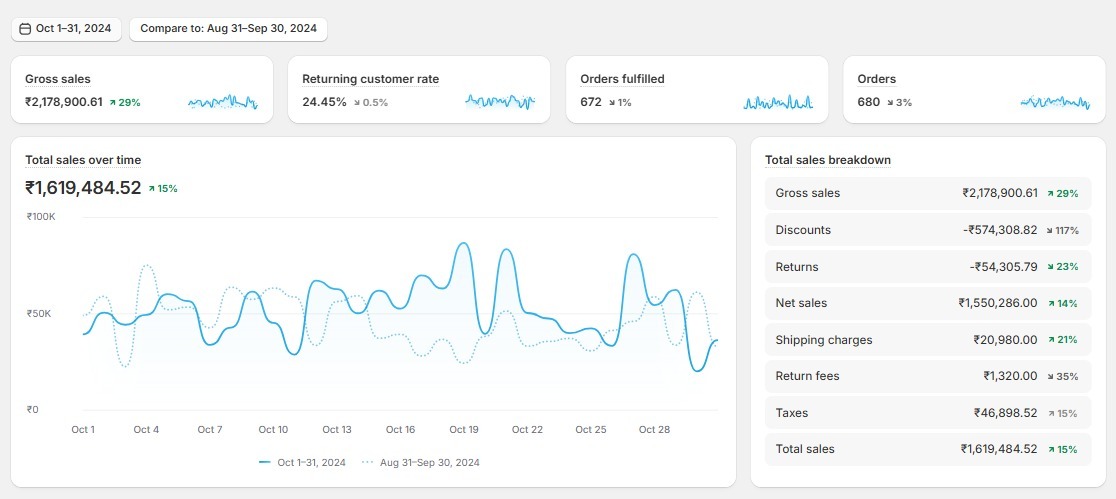This screenshot has width=1116, height=499.
Task: Open the Orders fulfilled report
Action: tap(622, 79)
